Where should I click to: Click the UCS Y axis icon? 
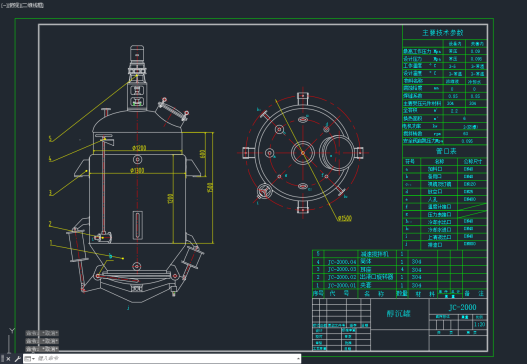[x=12, y=331]
